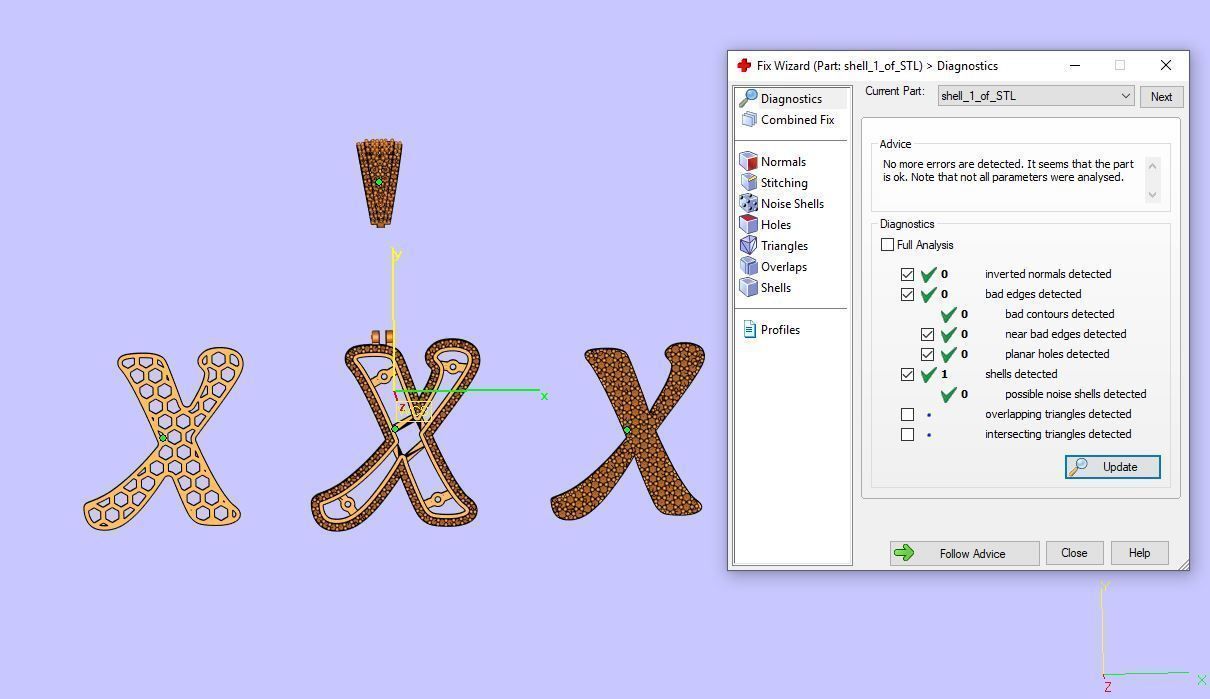Click green checkmark beside bad contours detected
The width and height of the screenshot is (1210, 699).
[x=948, y=314]
